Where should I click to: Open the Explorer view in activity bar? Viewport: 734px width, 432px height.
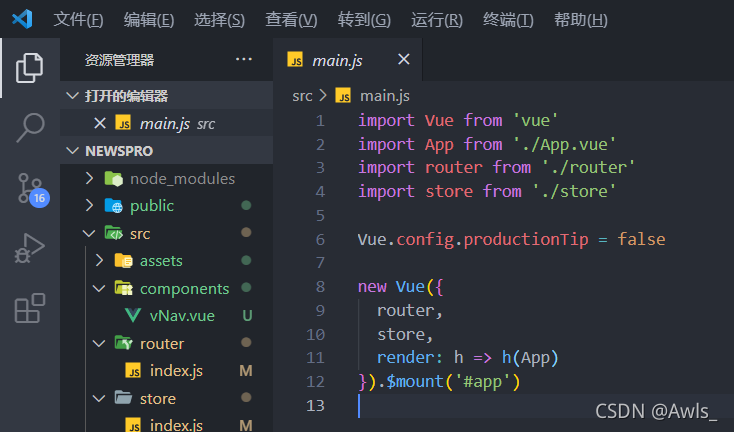[29, 68]
